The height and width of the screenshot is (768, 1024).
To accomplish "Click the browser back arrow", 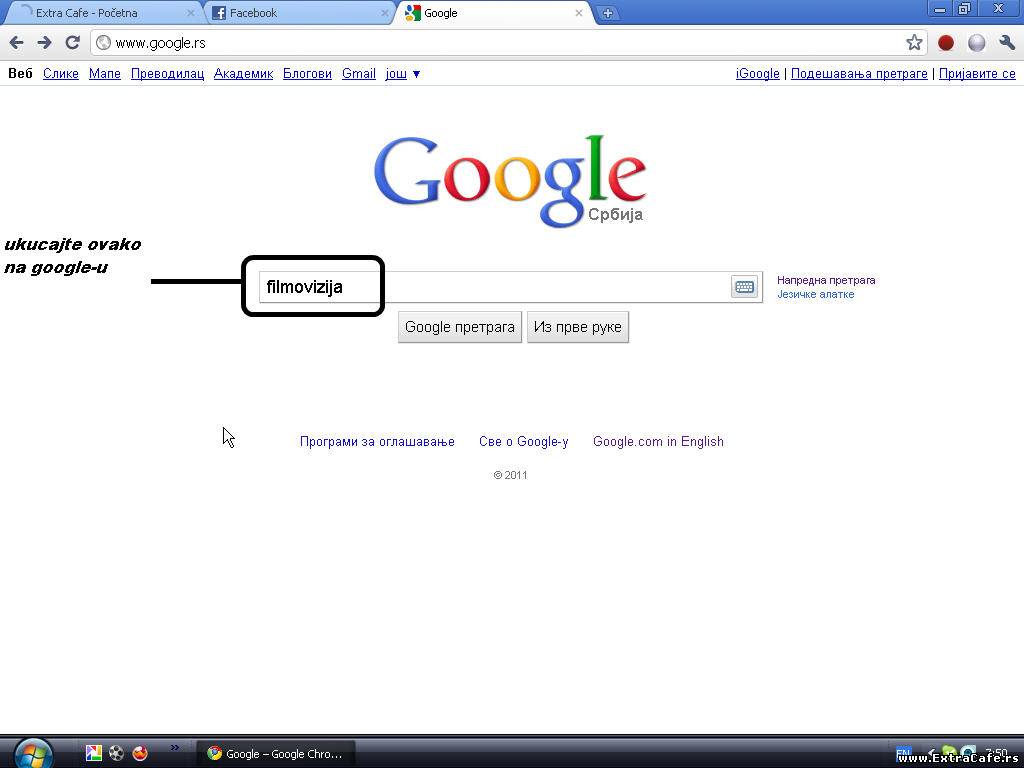I will coord(16,42).
